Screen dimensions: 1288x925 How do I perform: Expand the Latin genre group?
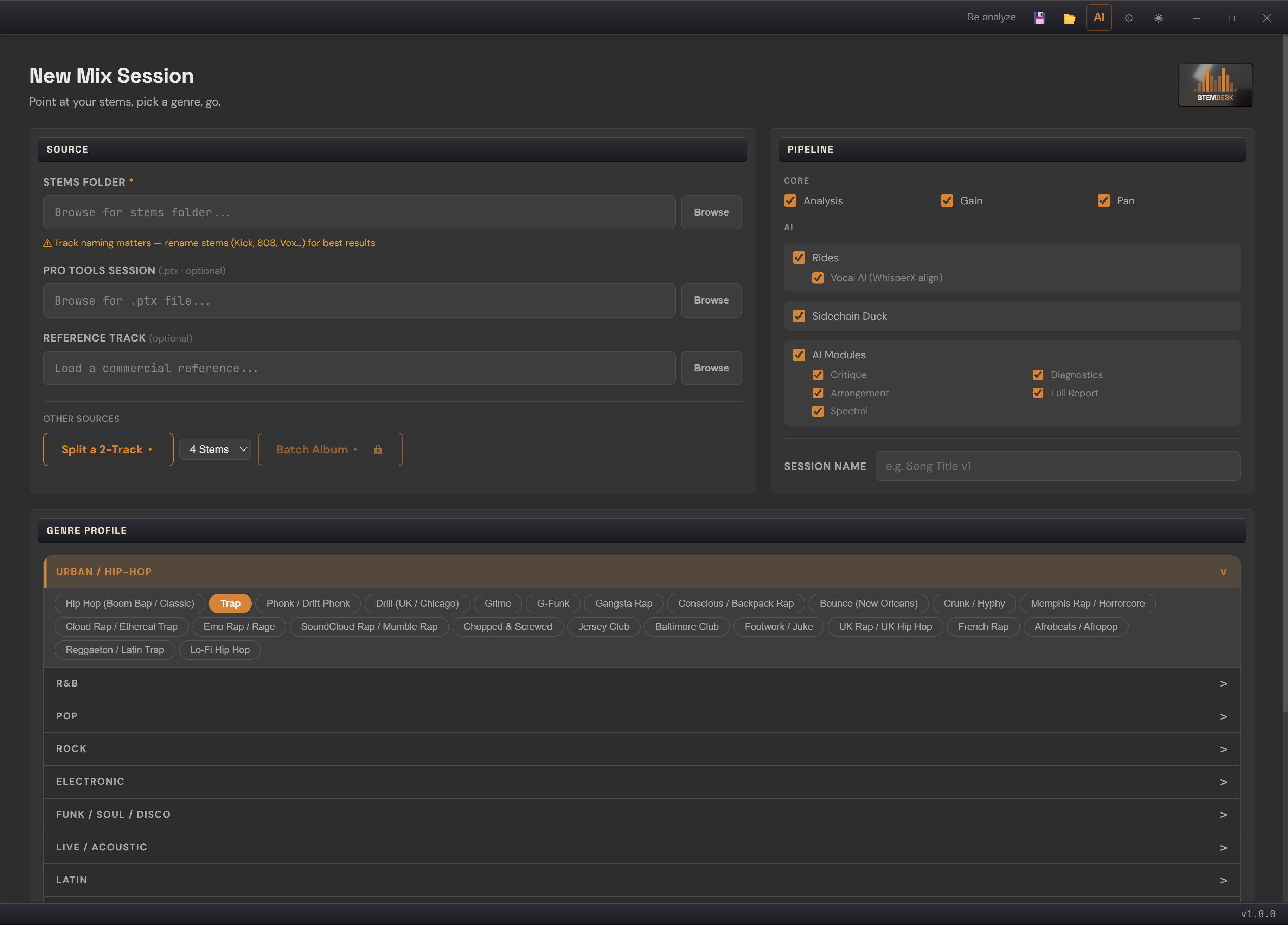[642, 880]
